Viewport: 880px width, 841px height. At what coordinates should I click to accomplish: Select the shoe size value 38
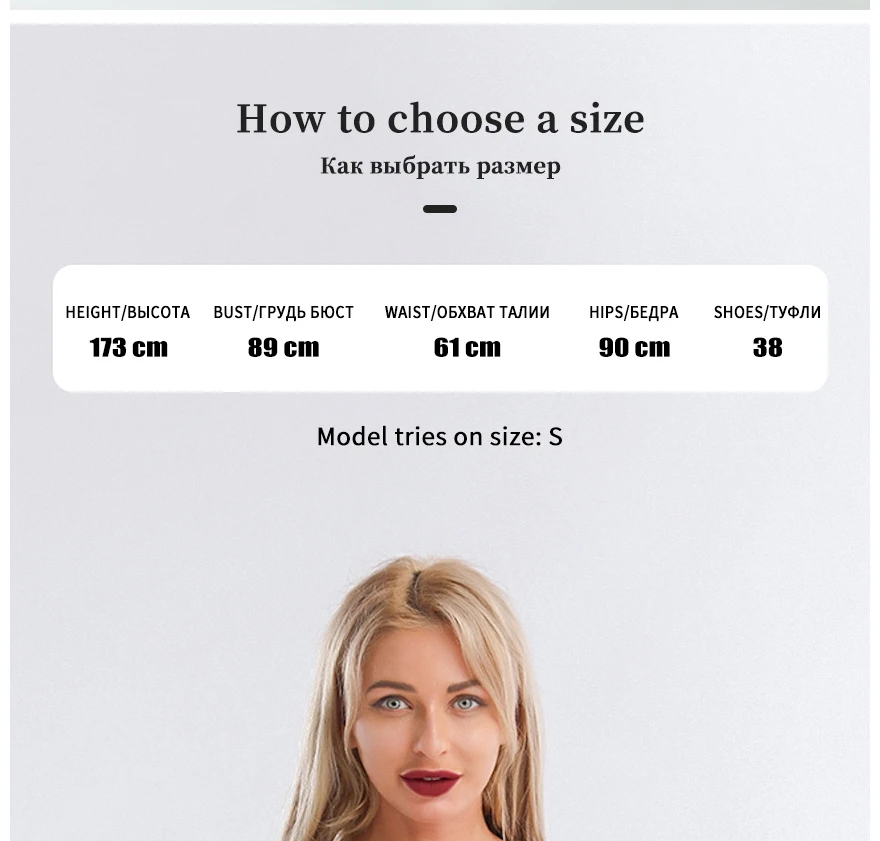tap(767, 347)
